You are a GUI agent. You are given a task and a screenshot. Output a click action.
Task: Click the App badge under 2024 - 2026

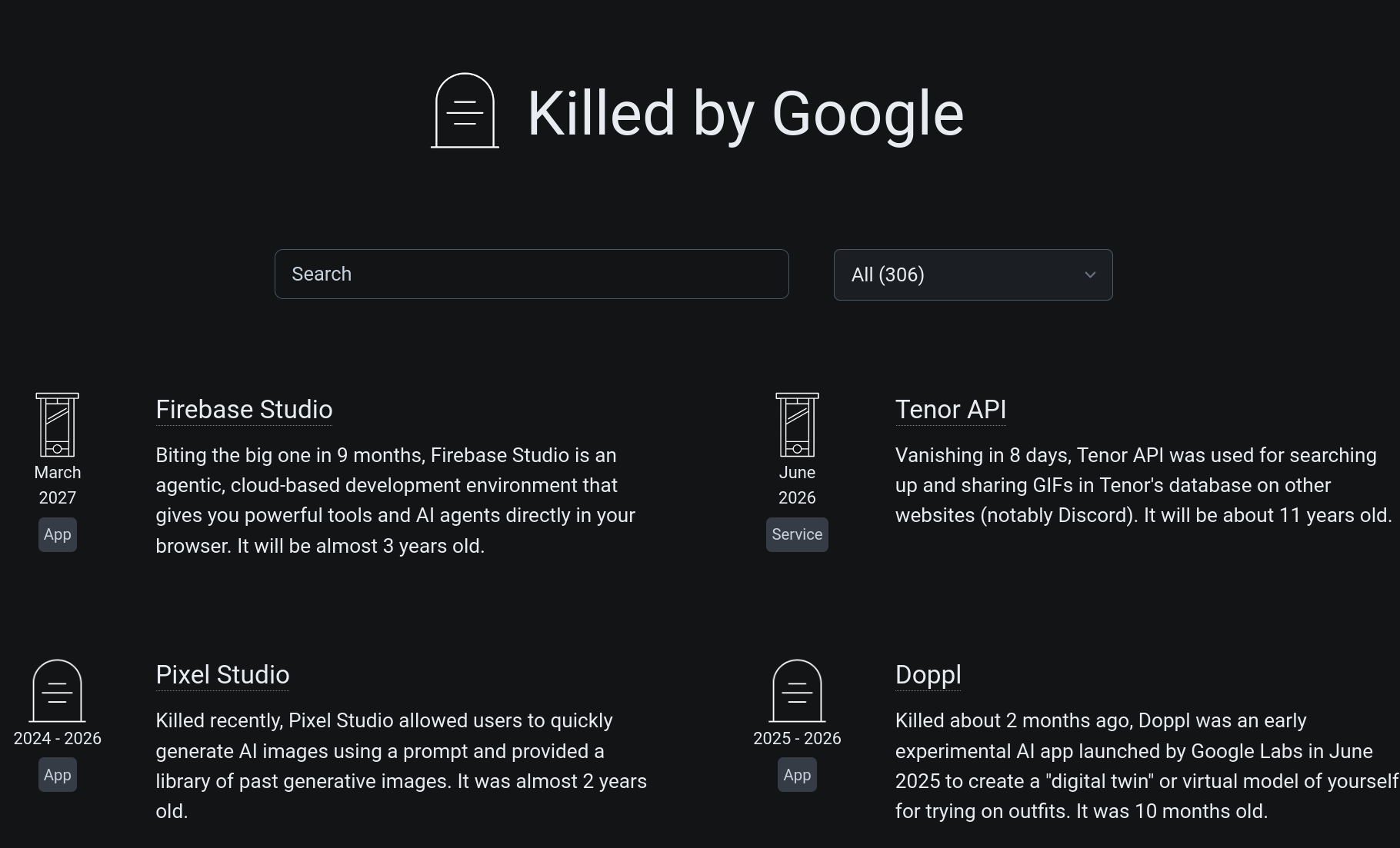coord(58,775)
